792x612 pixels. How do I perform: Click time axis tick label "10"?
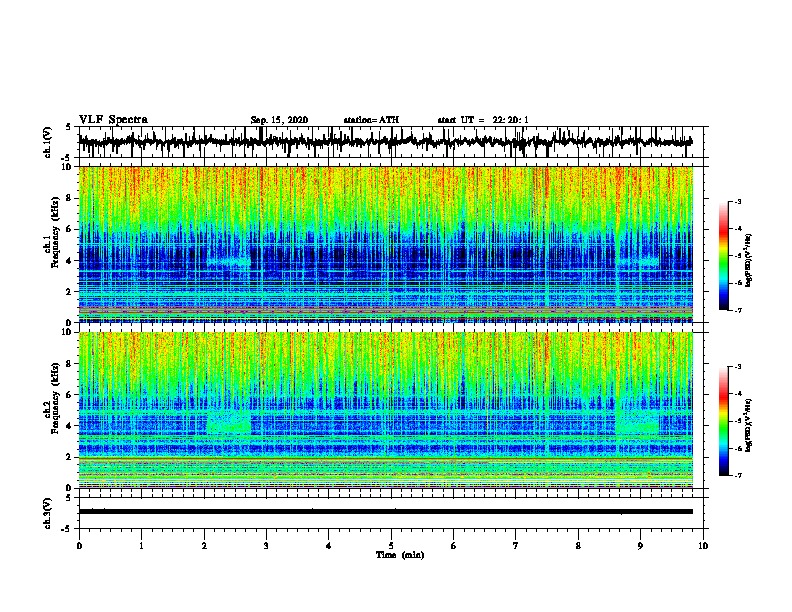point(703,546)
